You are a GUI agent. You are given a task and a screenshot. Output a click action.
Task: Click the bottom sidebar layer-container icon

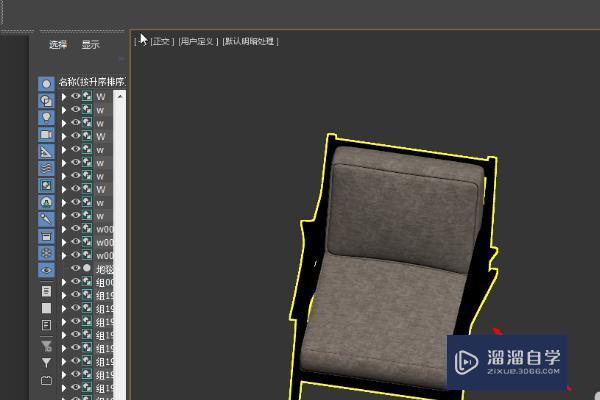pos(46,380)
